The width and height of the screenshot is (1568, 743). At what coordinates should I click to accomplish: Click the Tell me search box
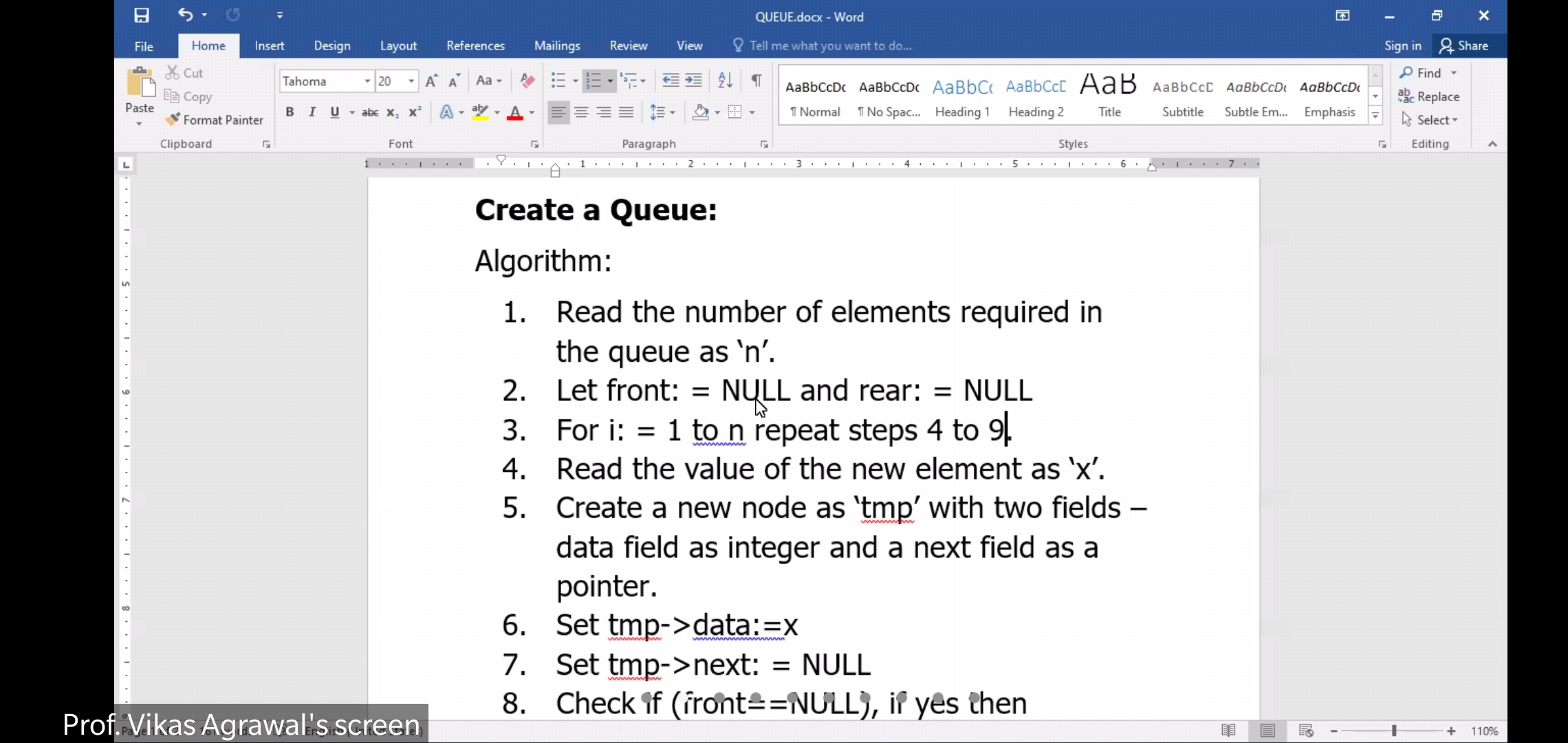(x=830, y=45)
